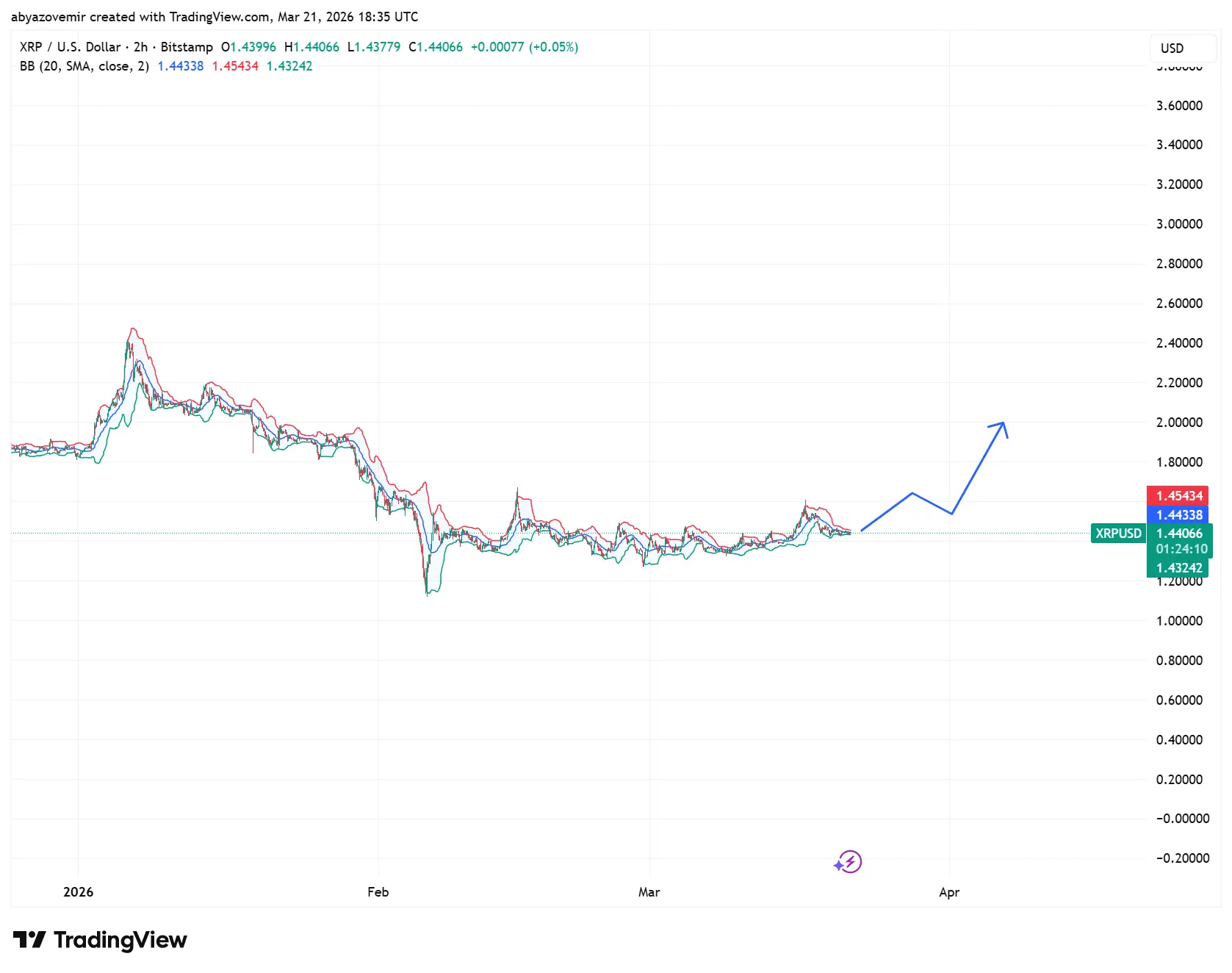Select the Mar label on the time axis
The width and height of the screenshot is (1232, 973).
tap(649, 891)
